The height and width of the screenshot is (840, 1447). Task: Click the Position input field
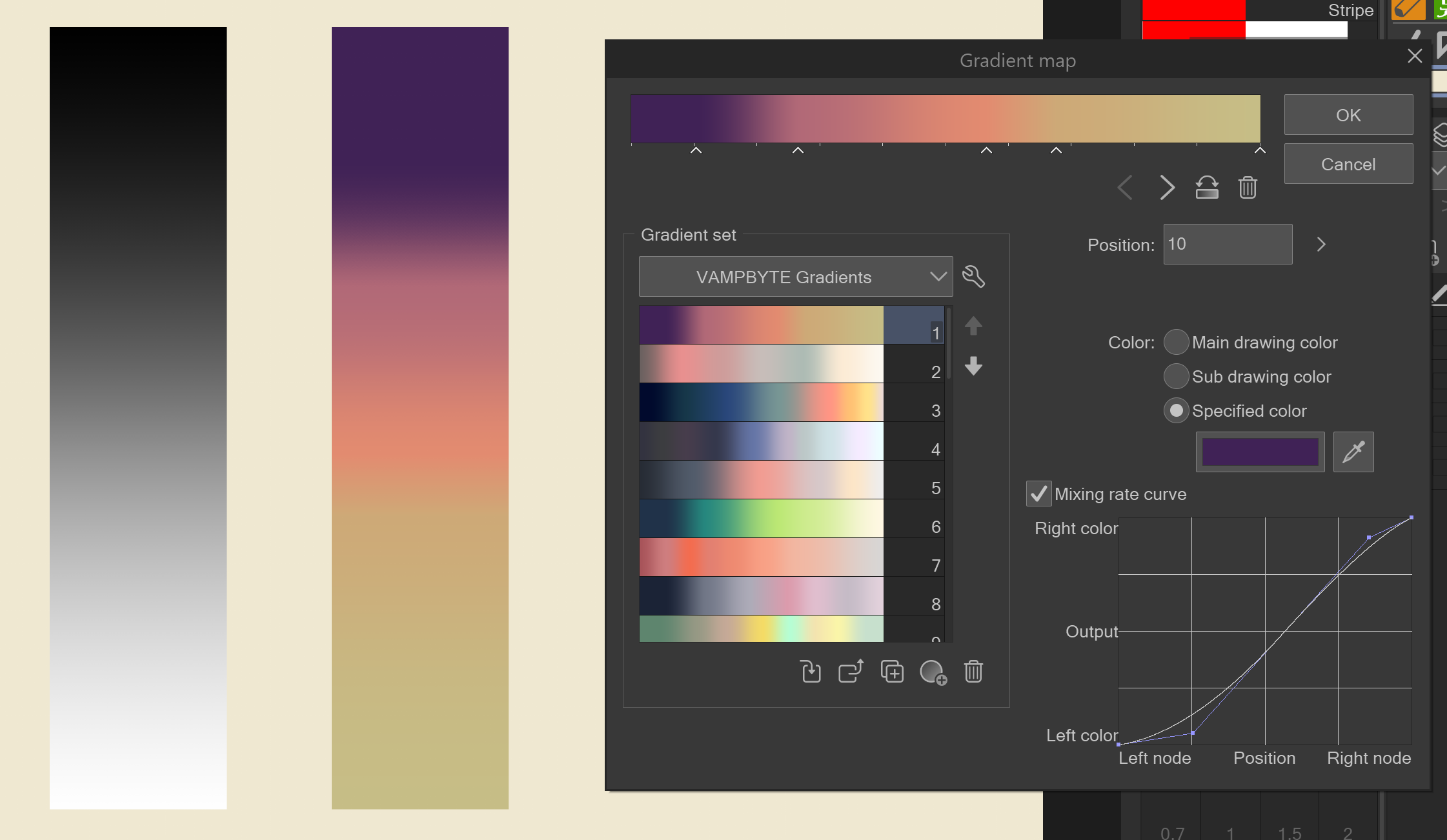pos(1228,243)
